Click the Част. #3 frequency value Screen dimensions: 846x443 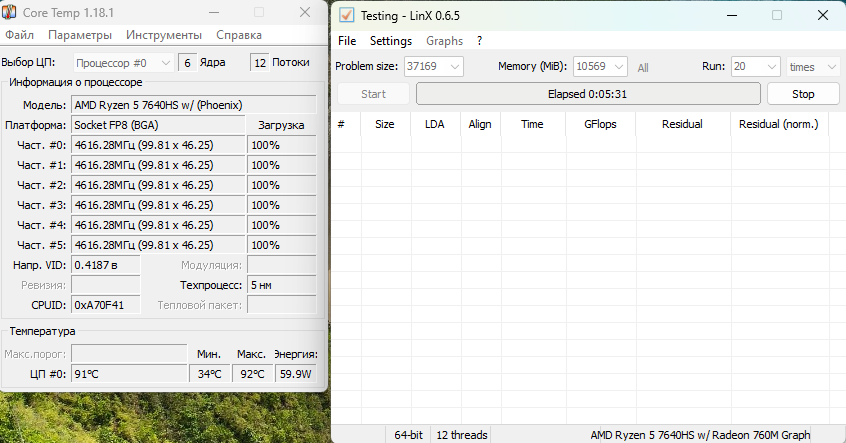[158, 205]
